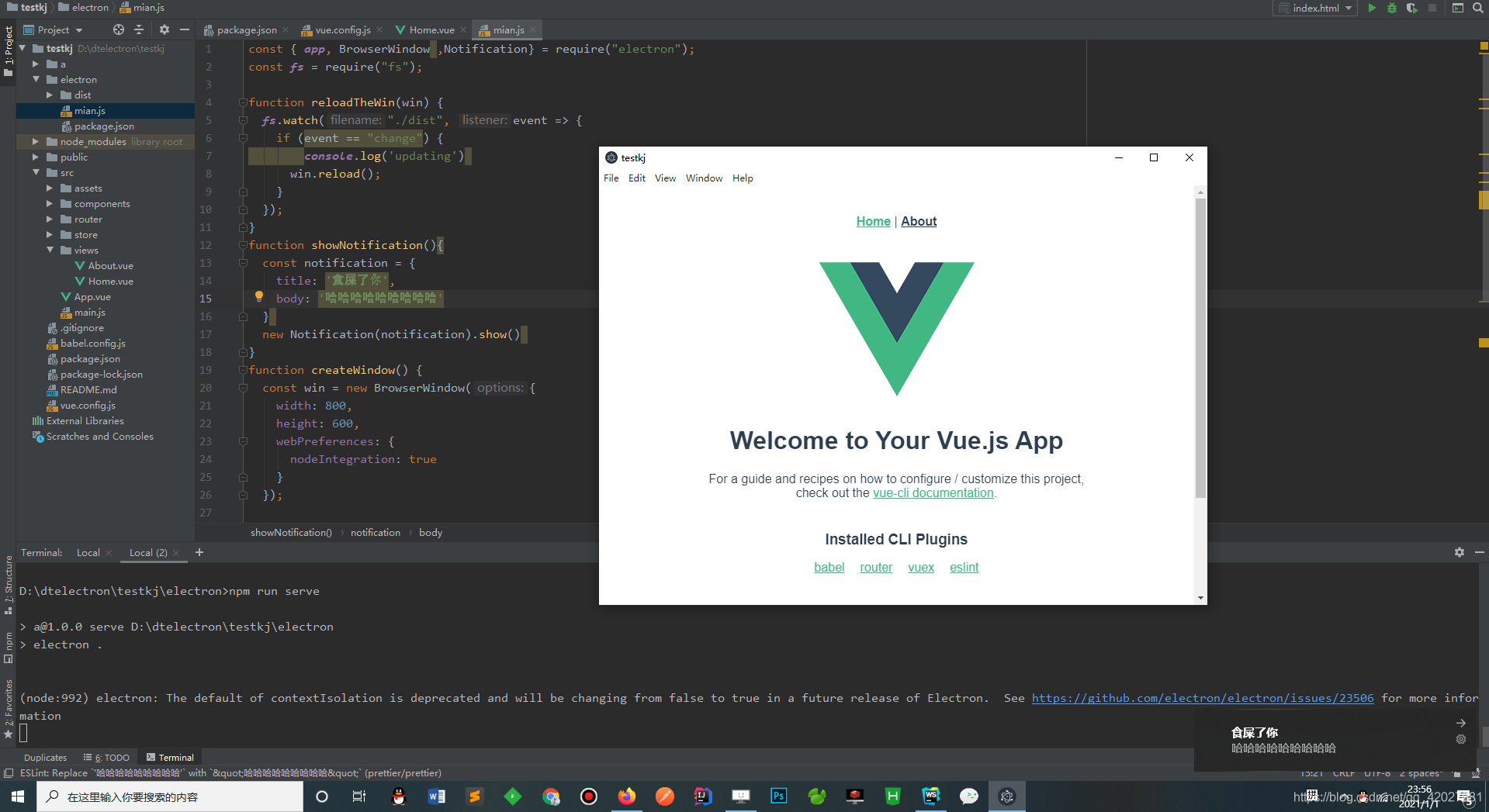The height and width of the screenshot is (812, 1489).
Task: Run with coverage using the shield icon
Action: click(1412, 8)
